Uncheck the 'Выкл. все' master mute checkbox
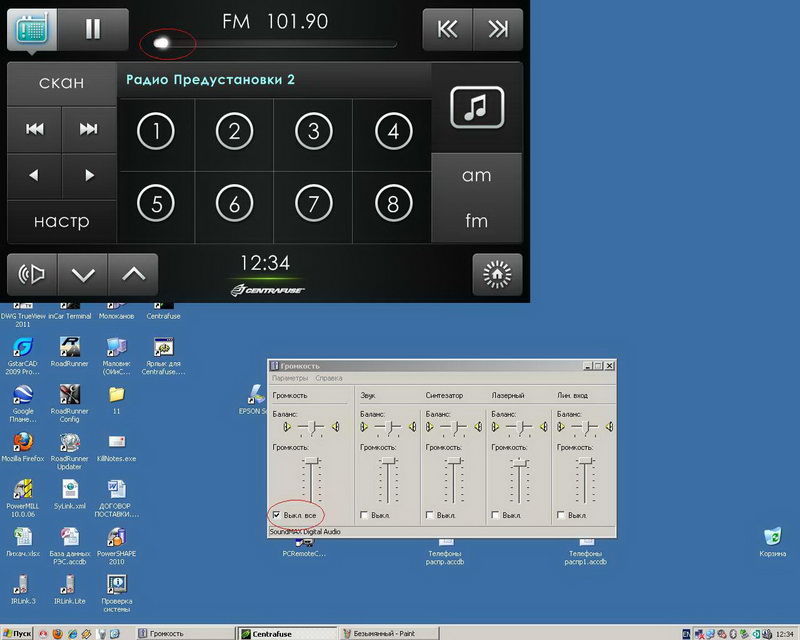 (277, 515)
